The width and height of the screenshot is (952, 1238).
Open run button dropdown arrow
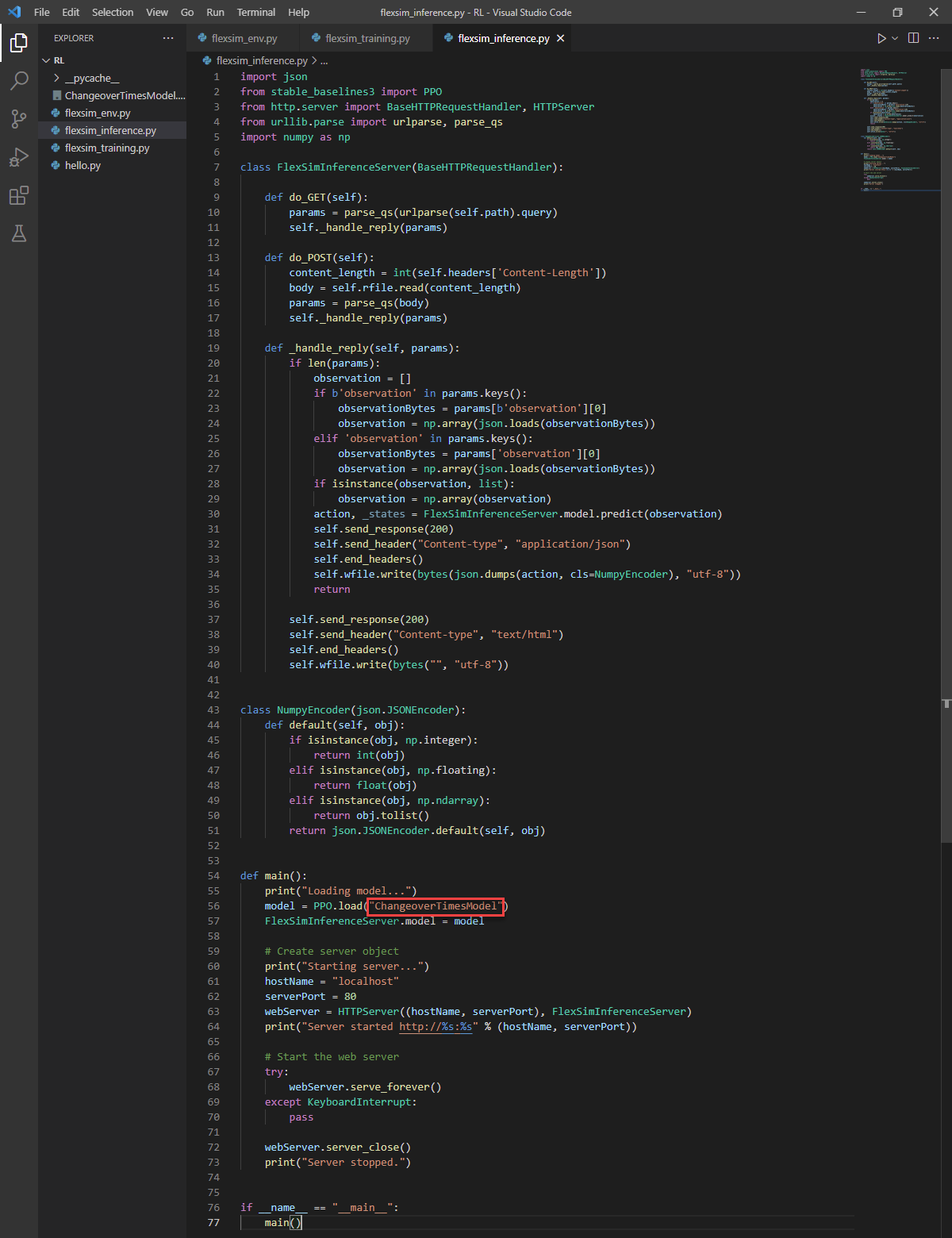point(895,38)
